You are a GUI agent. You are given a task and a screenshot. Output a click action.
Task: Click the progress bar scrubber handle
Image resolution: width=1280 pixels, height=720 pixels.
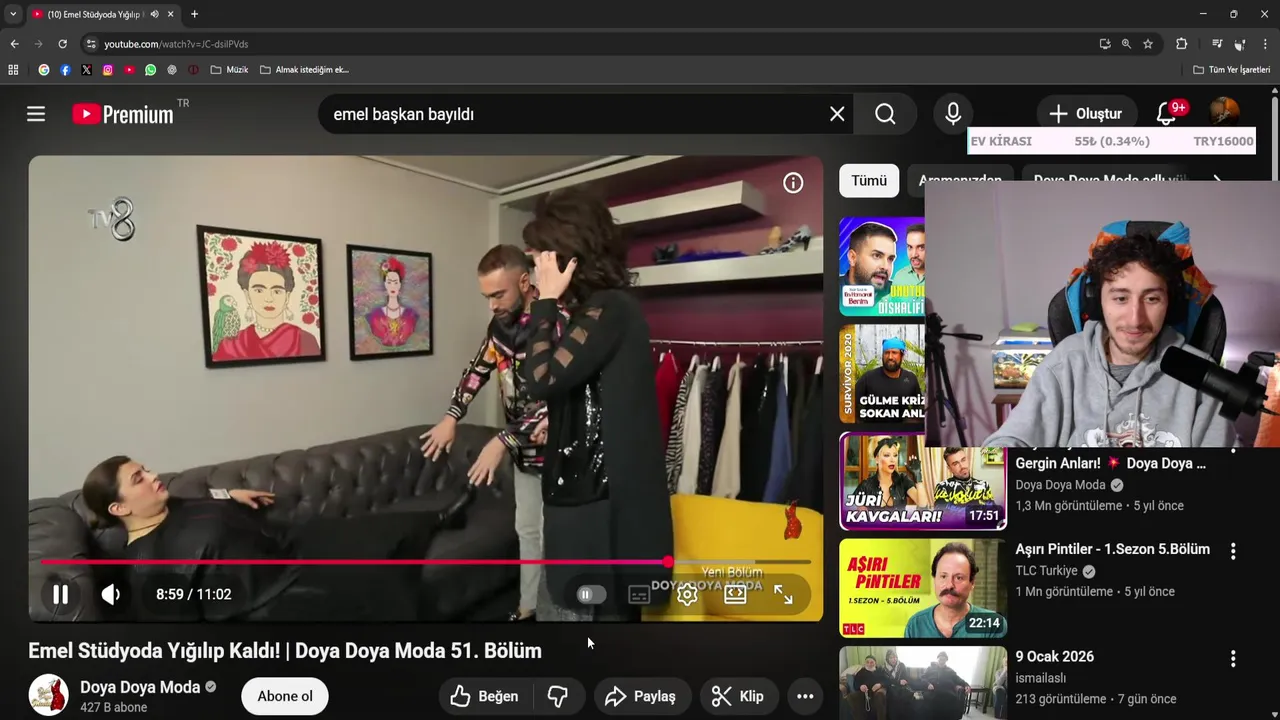click(668, 562)
